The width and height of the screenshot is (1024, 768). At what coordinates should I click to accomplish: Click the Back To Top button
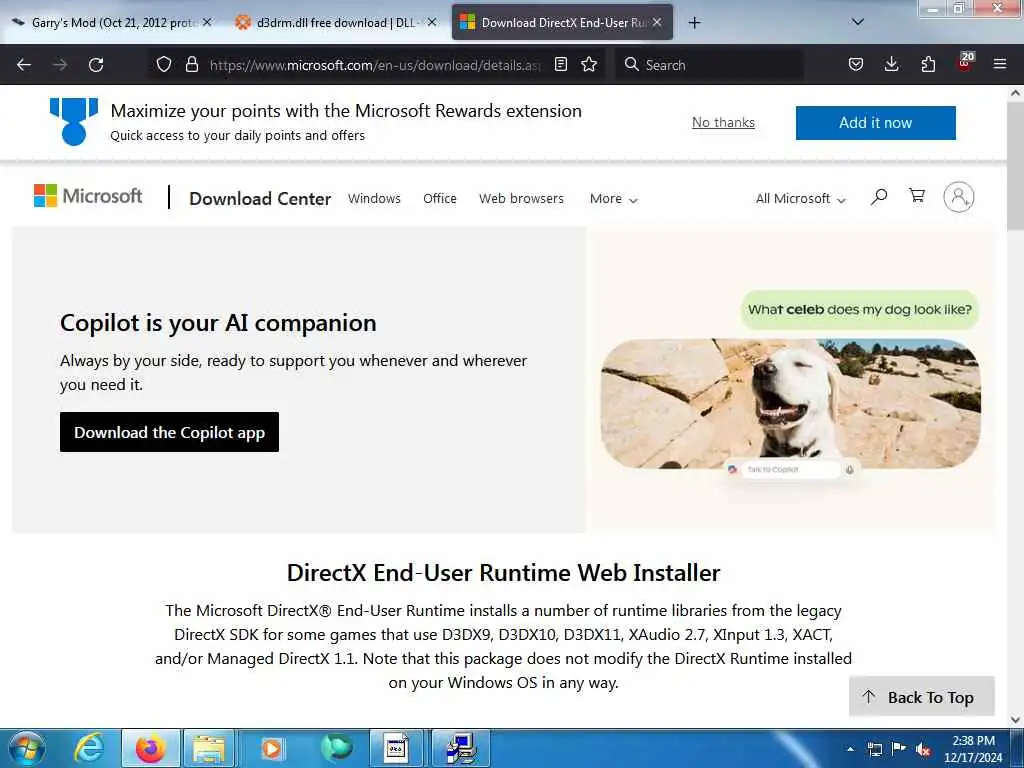(921, 697)
